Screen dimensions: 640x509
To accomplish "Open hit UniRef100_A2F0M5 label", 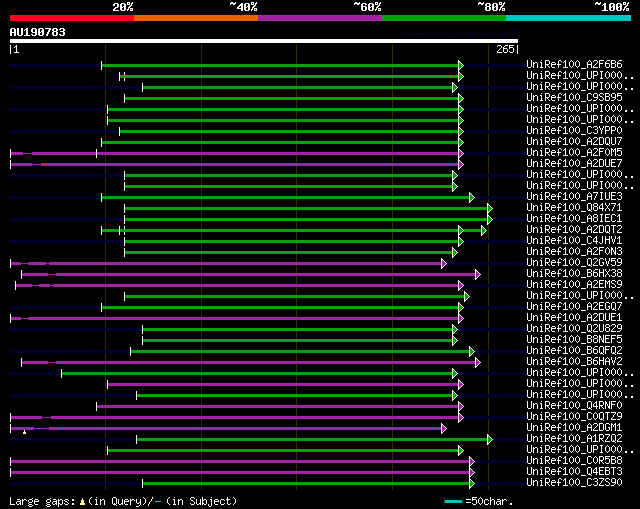I will 574,153.
